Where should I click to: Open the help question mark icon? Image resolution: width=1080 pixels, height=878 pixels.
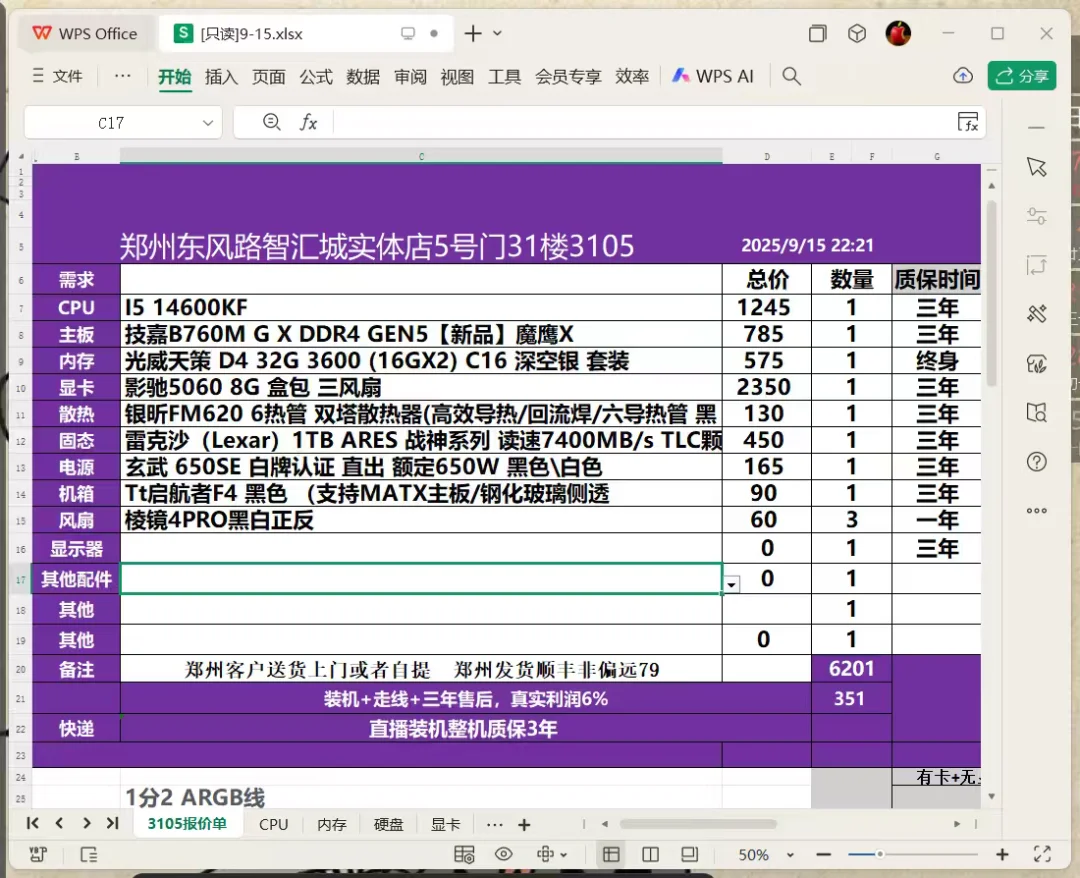point(1037,461)
